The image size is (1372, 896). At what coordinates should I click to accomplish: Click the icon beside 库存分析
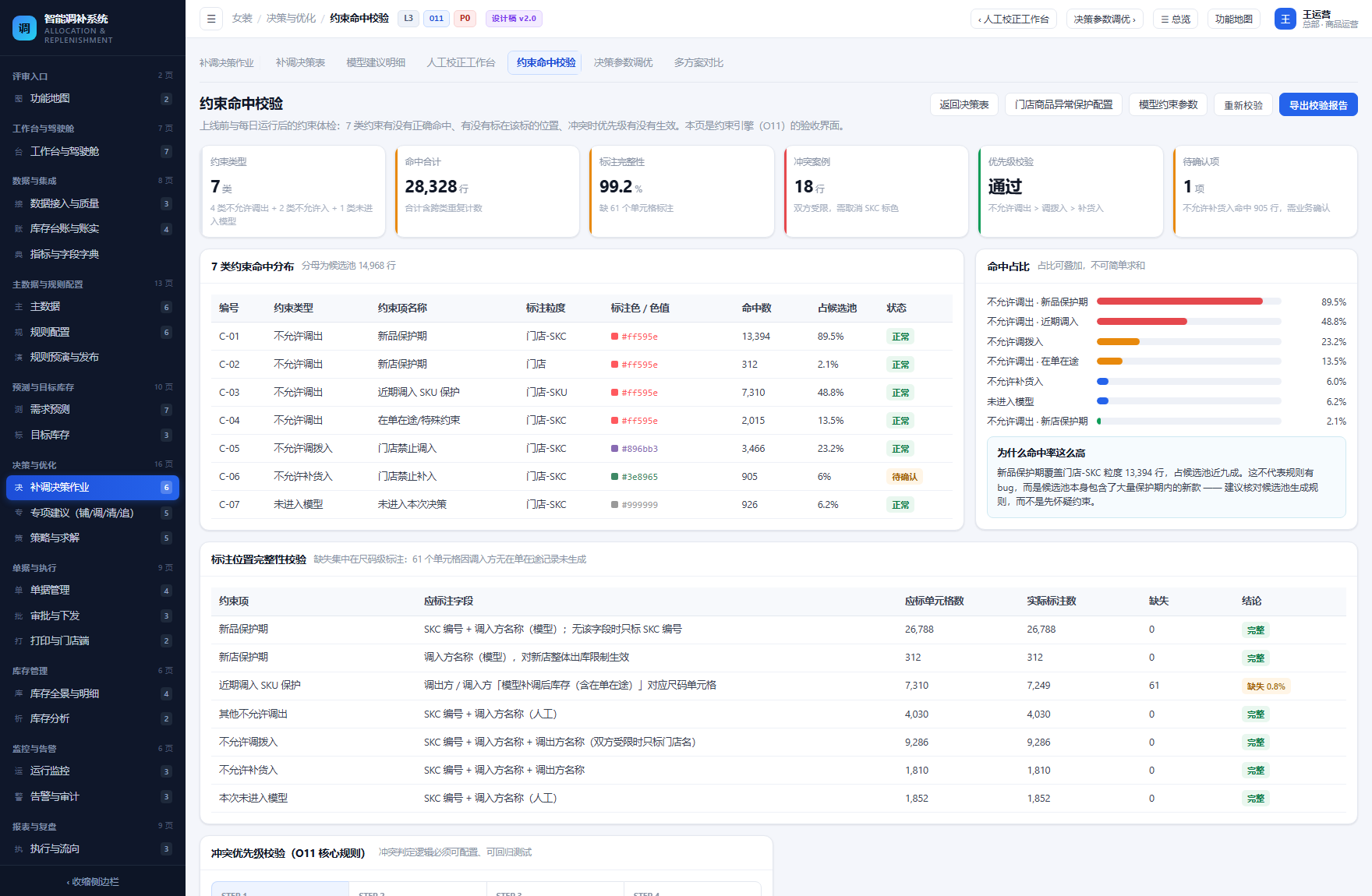[x=19, y=719]
